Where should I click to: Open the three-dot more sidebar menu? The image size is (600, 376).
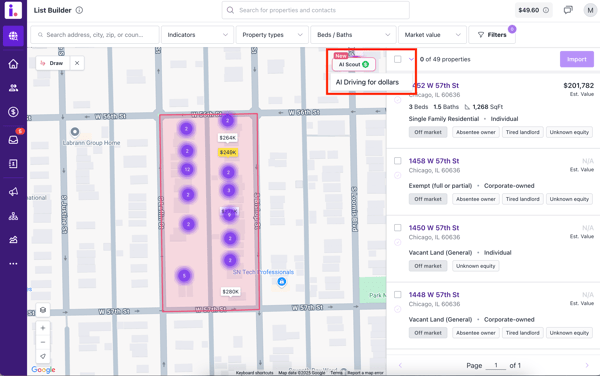[13, 264]
